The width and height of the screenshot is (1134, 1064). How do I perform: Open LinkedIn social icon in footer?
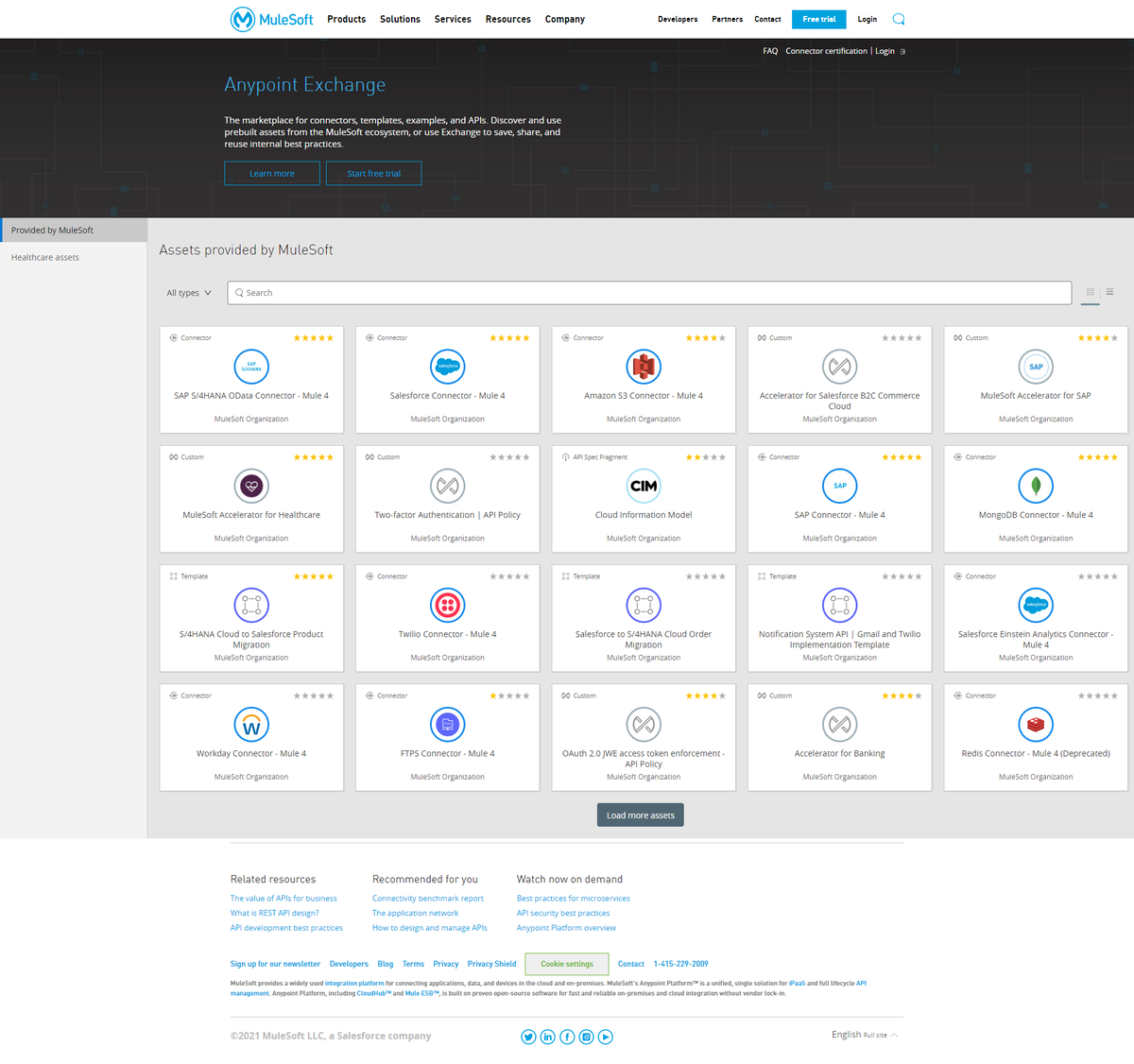click(x=548, y=1037)
